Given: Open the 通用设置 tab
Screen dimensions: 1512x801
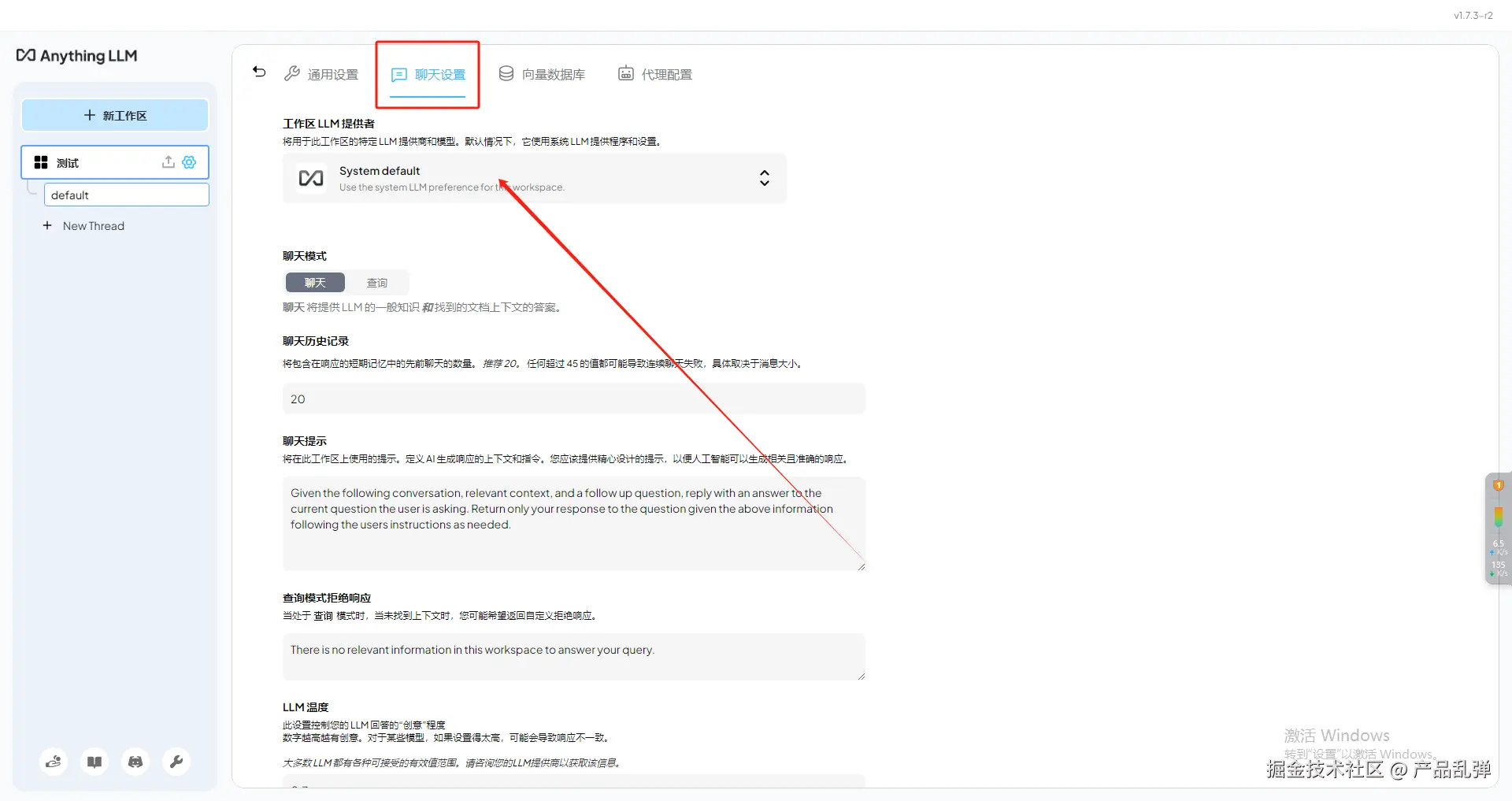Looking at the screenshot, I should 321,74.
